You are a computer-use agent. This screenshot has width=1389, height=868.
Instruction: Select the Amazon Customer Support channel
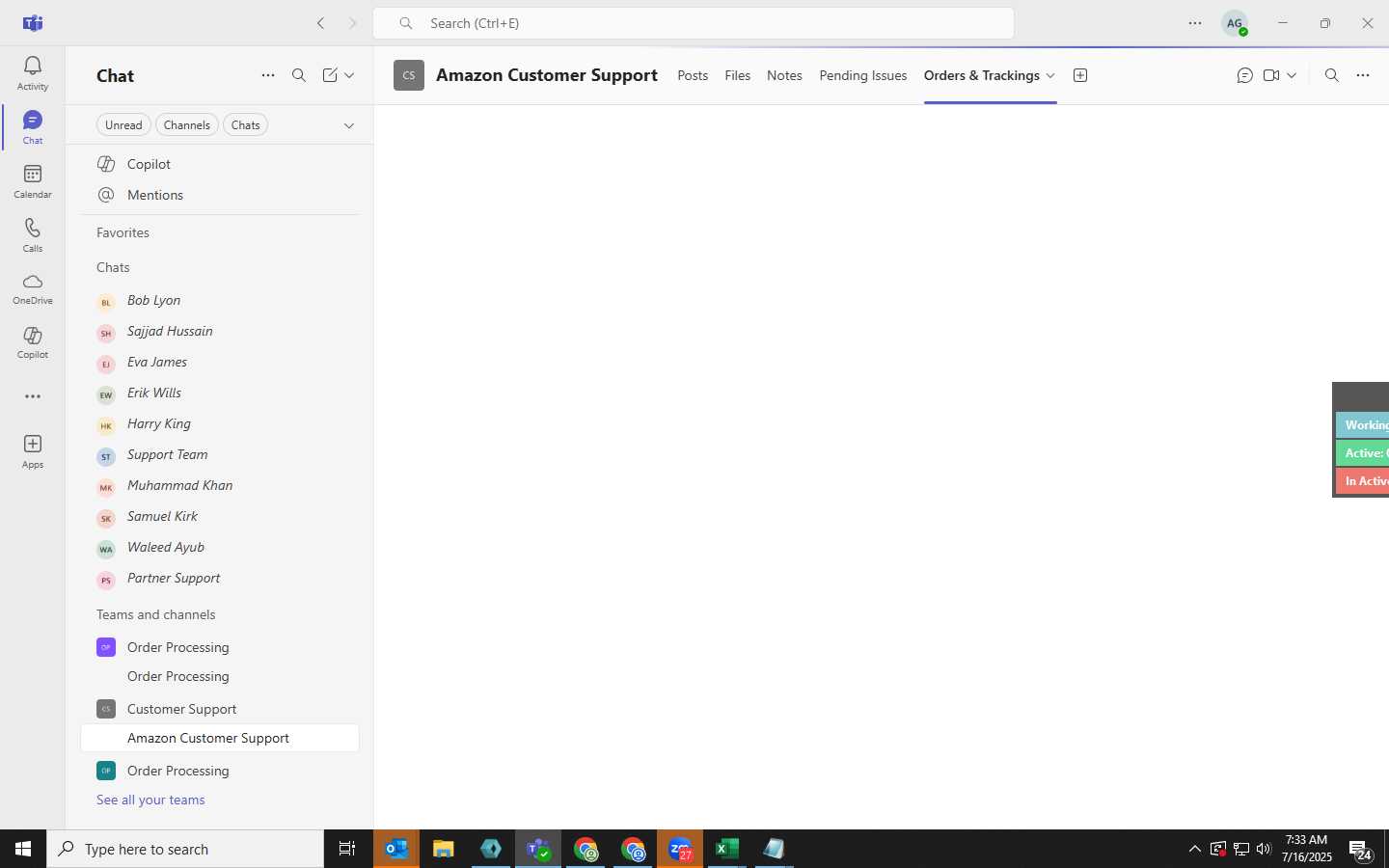[x=220, y=738]
